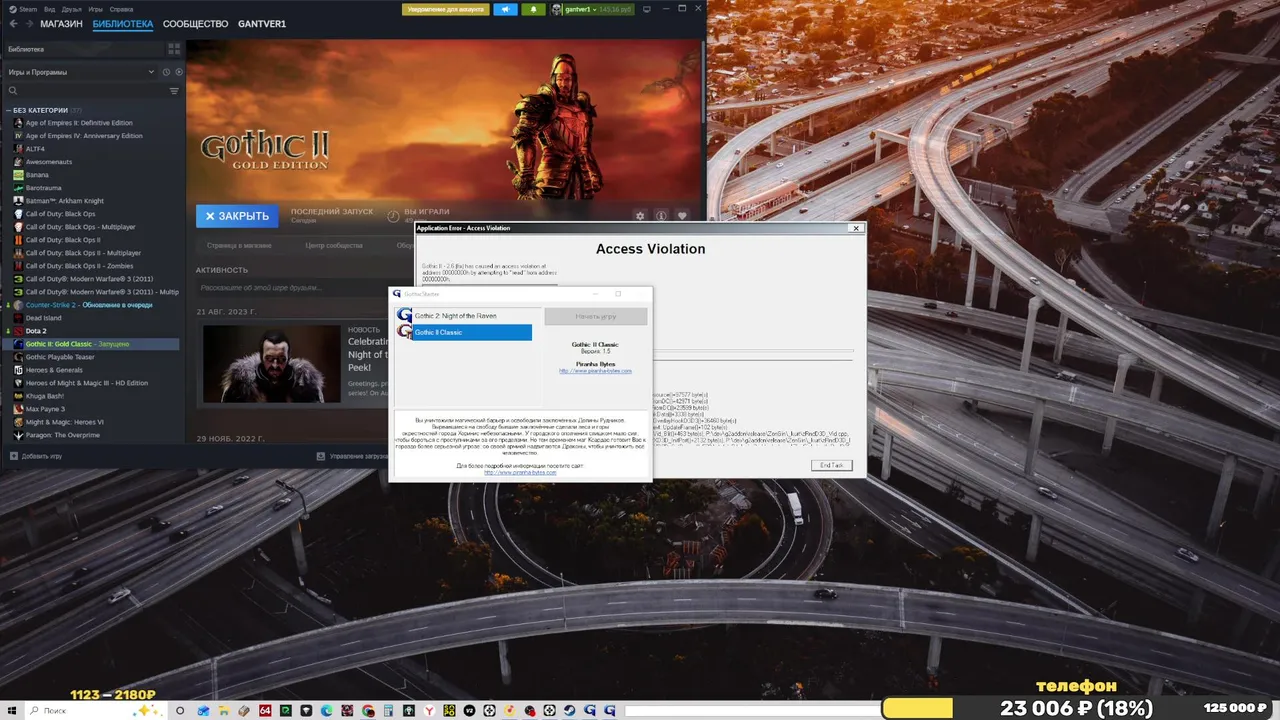Screen dimensions: 1280x720
Task: Switch library to grid view icon
Action: click(x=174, y=48)
